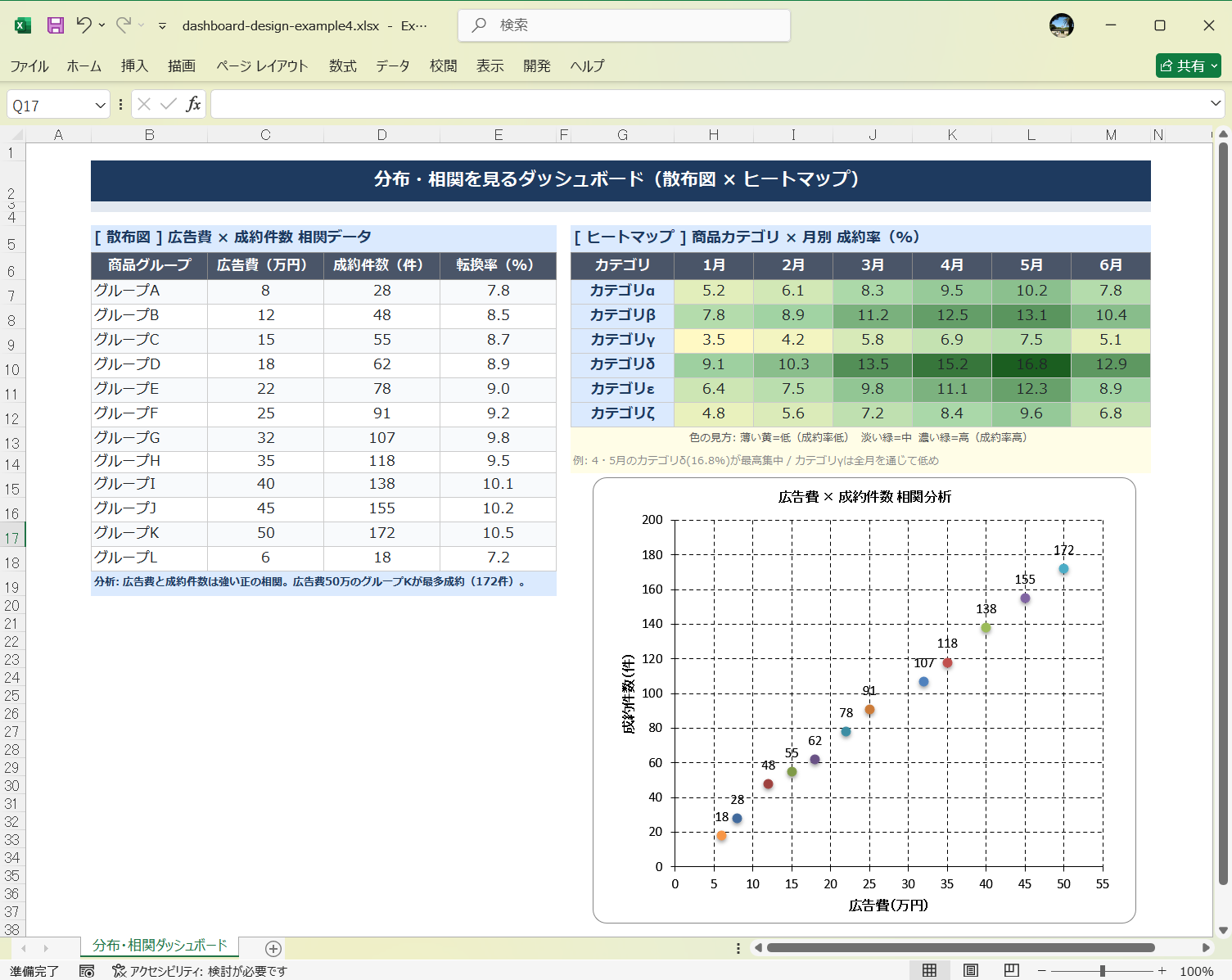Click the zoom slider handle

(1103, 971)
